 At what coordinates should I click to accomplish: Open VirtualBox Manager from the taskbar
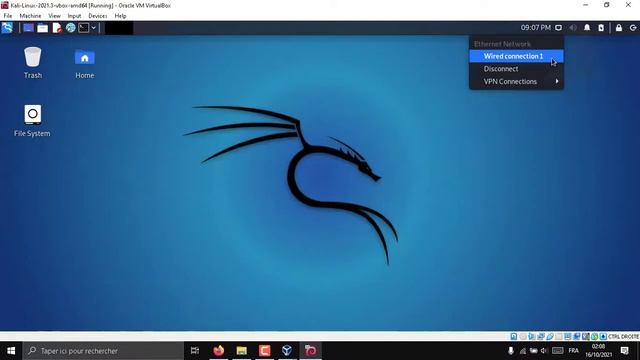coord(287,351)
